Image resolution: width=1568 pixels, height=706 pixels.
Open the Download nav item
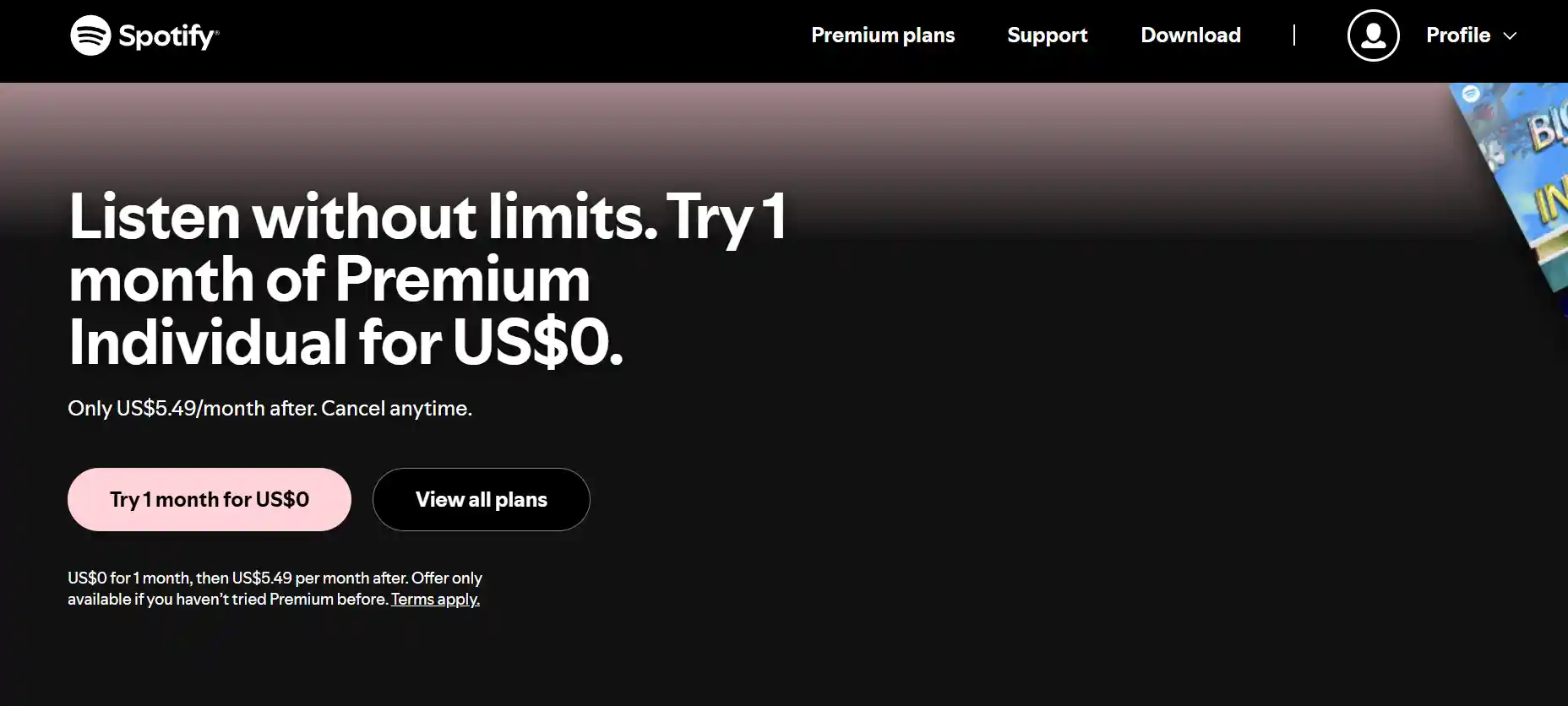click(1190, 35)
